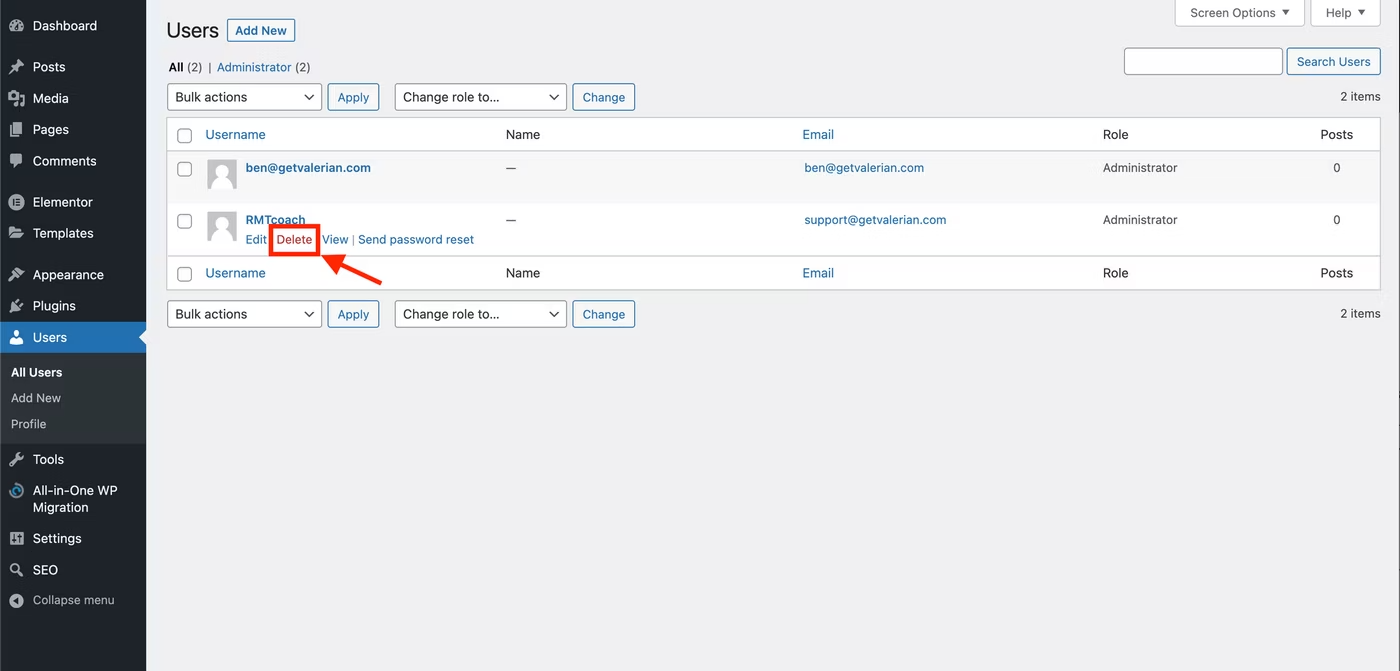Image resolution: width=1400 pixels, height=671 pixels.
Task: Open Add New under Users submenu
Action: (36, 398)
